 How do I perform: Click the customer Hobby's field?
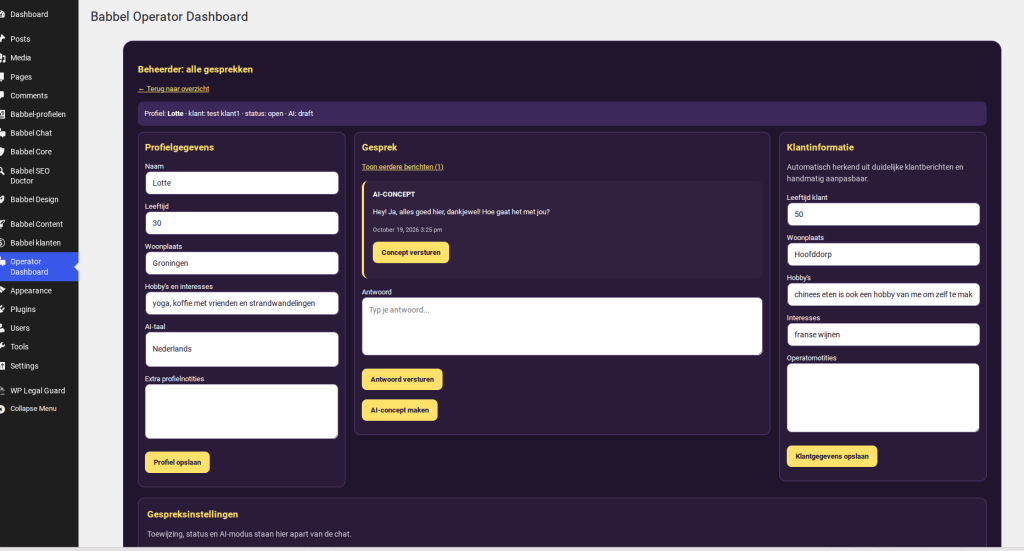click(x=883, y=294)
